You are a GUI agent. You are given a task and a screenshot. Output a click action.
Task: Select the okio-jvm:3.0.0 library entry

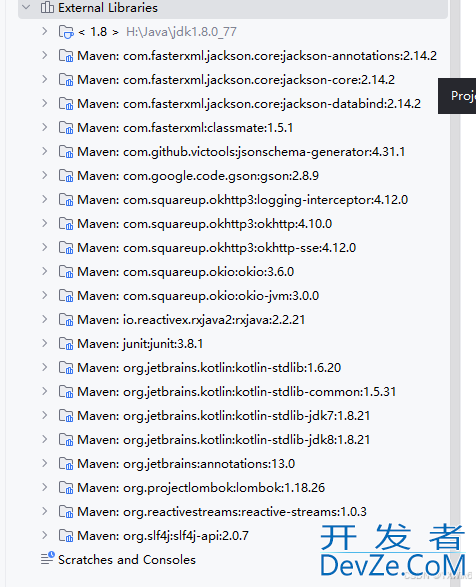[198, 296]
